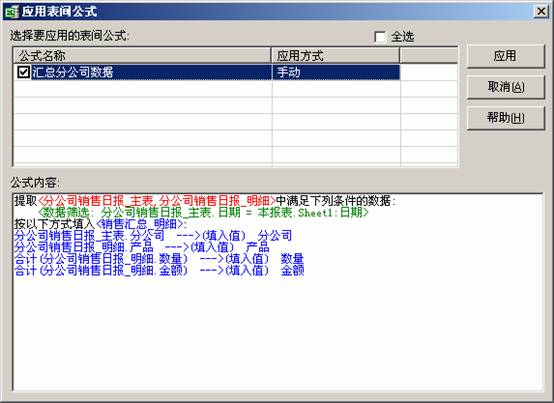Click the green 数据筛选 condition line
Image resolution: width=554 pixels, height=403 pixels.
click(x=204, y=212)
